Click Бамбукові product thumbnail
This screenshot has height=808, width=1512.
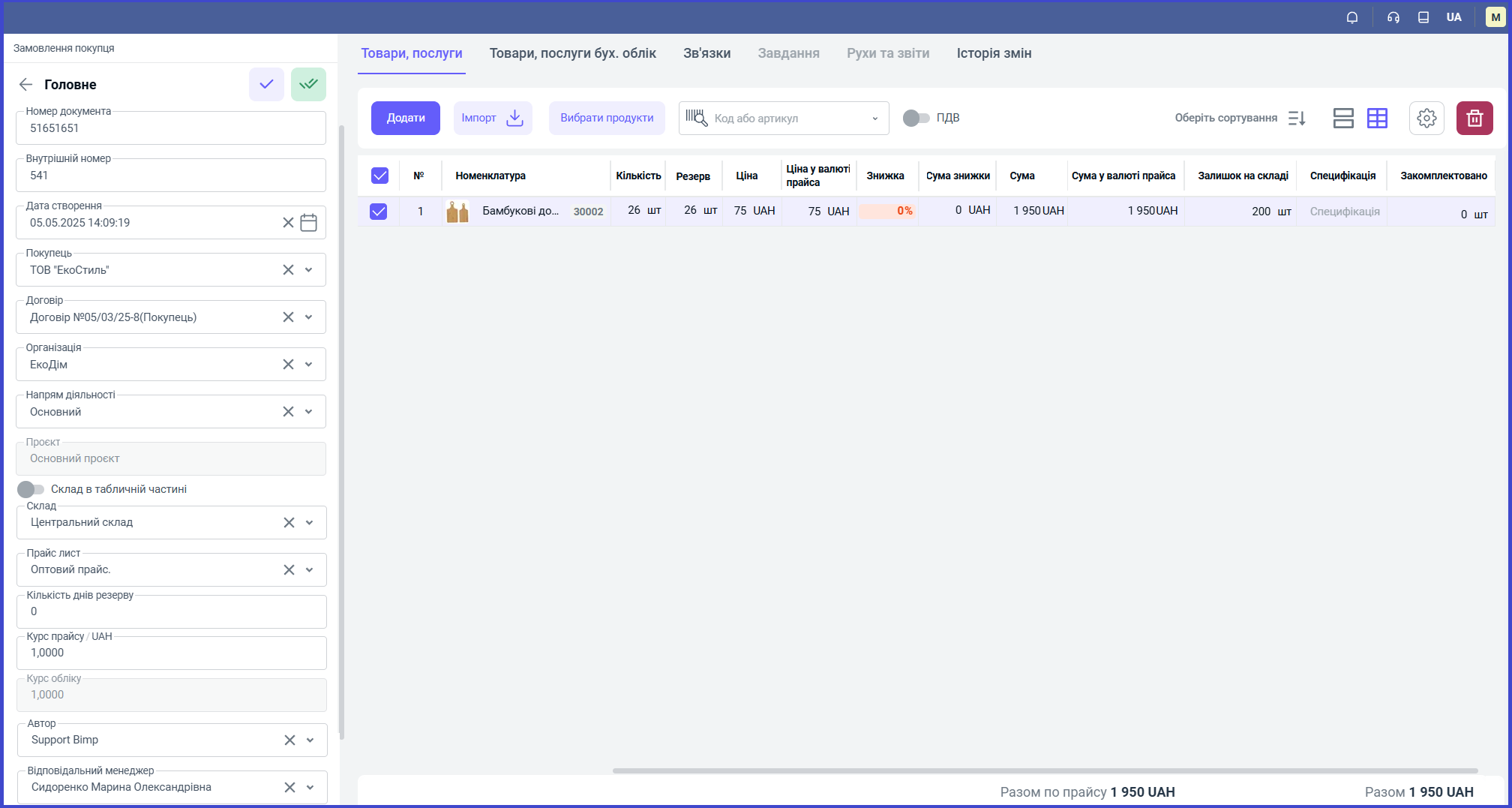tap(457, 212)
